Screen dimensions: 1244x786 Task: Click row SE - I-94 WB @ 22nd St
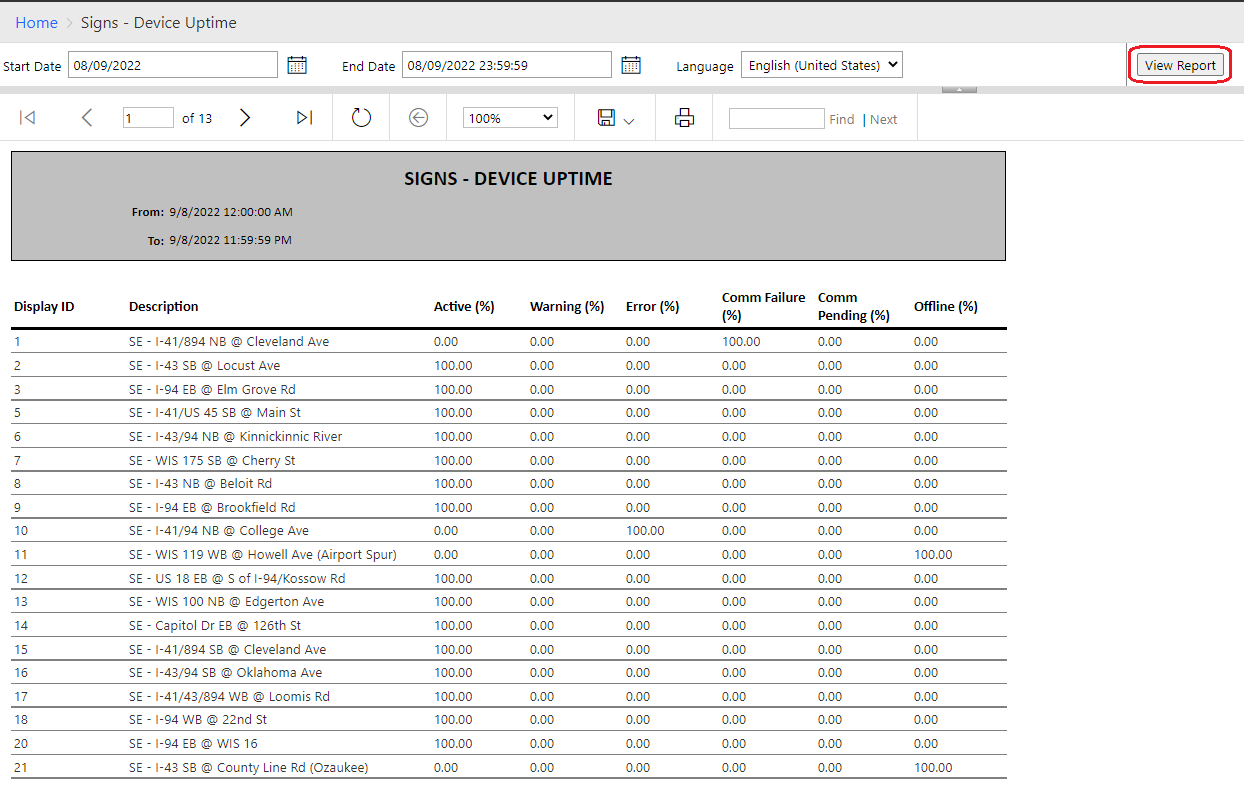[x=509, y=720]
